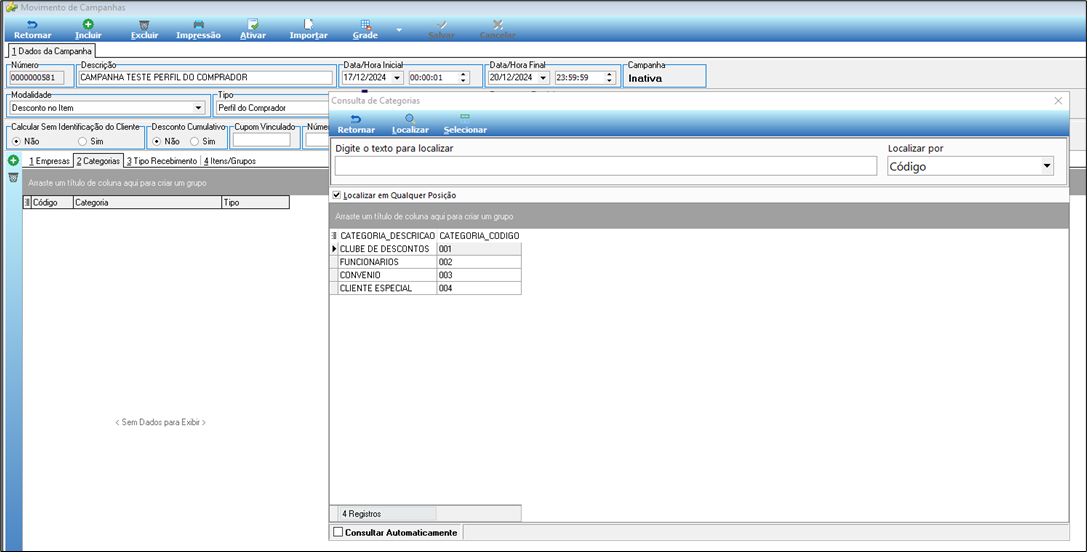Viewport: 1087px width, 552px height.
Task: Click the Digite o texto para localizar field
Action: click(606, 166)
